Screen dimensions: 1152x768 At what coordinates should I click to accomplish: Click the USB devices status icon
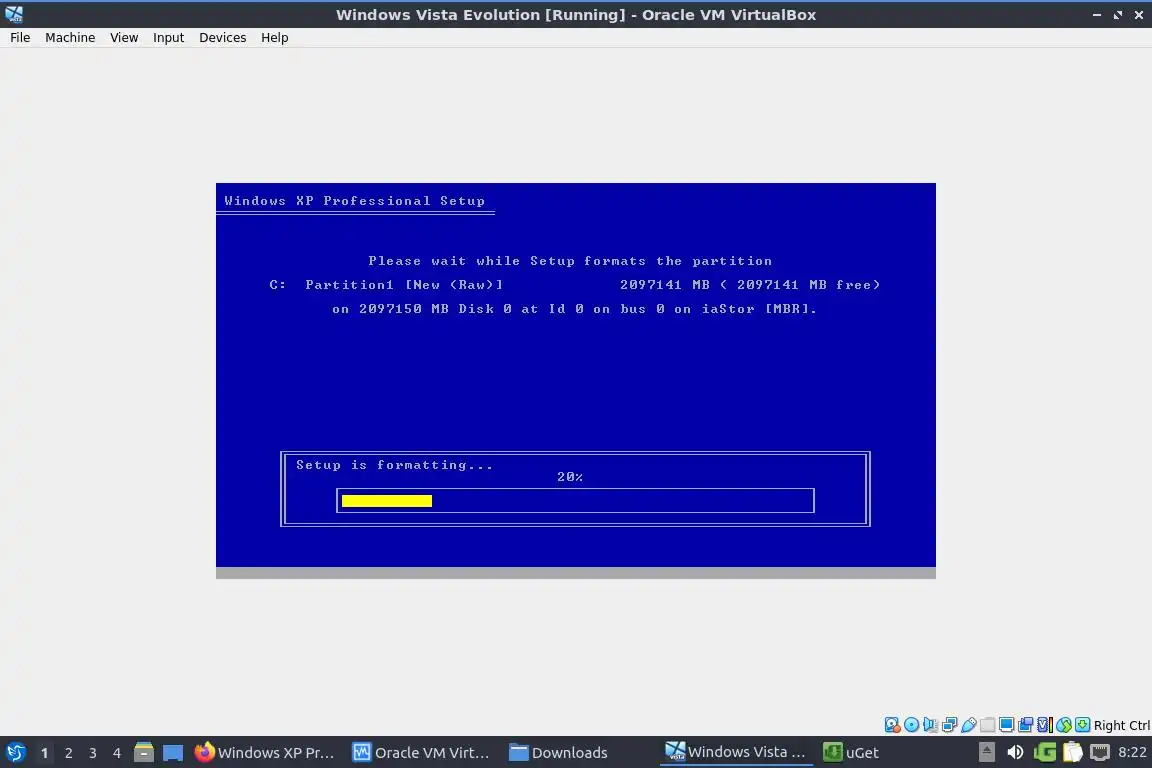968,725
